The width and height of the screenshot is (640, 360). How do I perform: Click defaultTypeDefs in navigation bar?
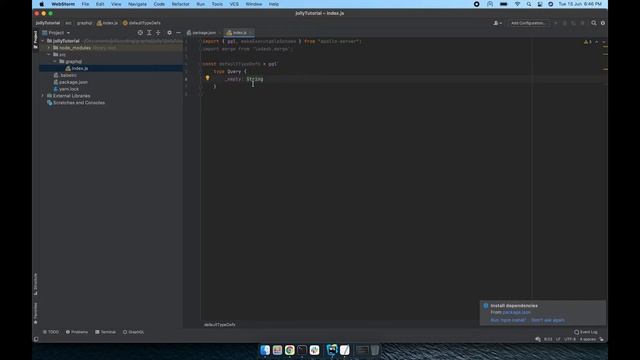pos(142,23)
